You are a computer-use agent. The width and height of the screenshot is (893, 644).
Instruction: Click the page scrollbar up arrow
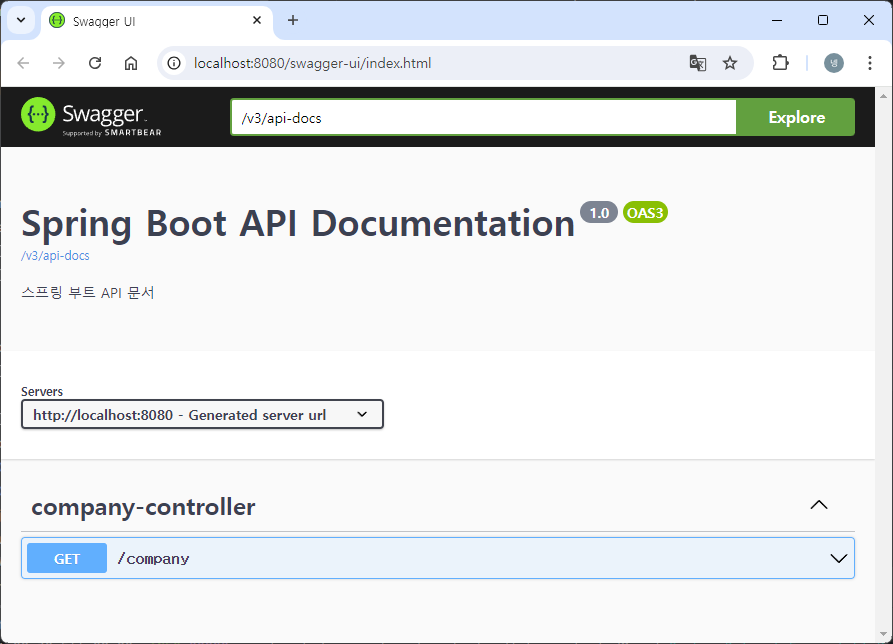pyautogui.click(x=884, y=95)
